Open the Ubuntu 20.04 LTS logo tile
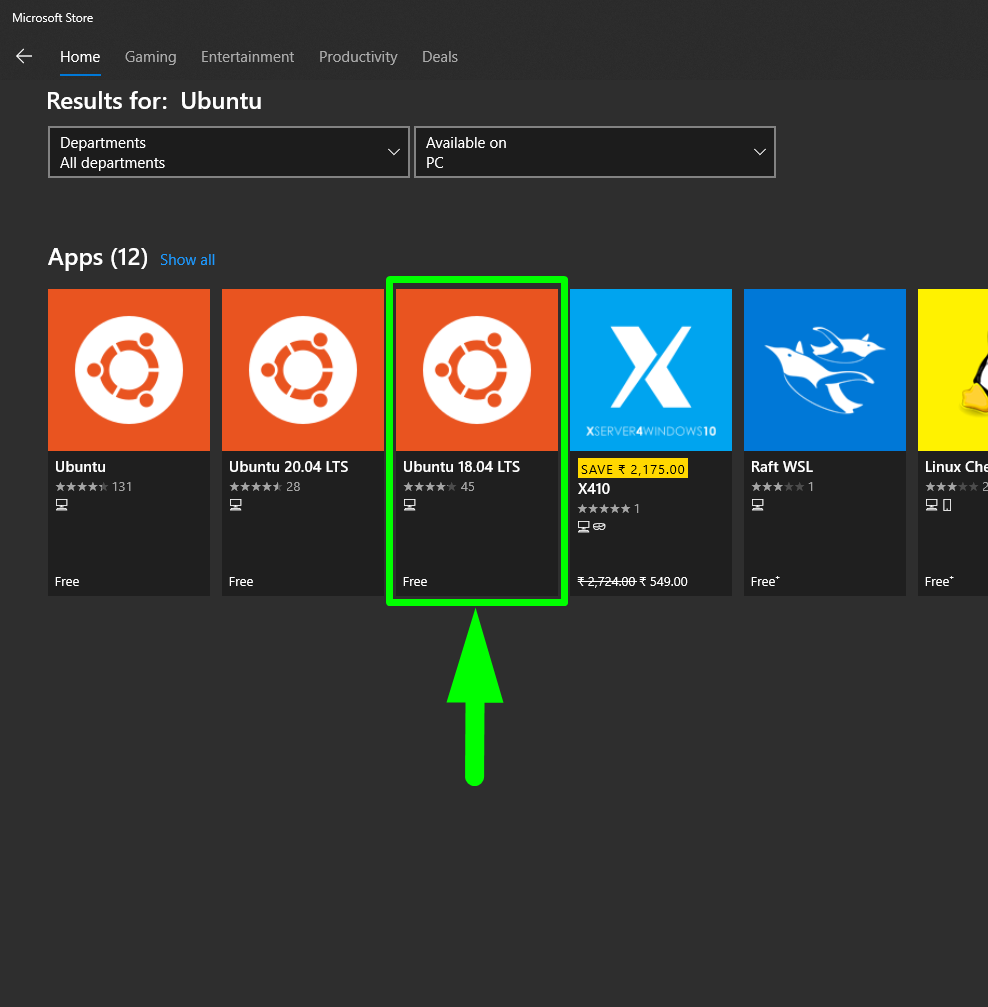988x1007 pixels. 303,370
